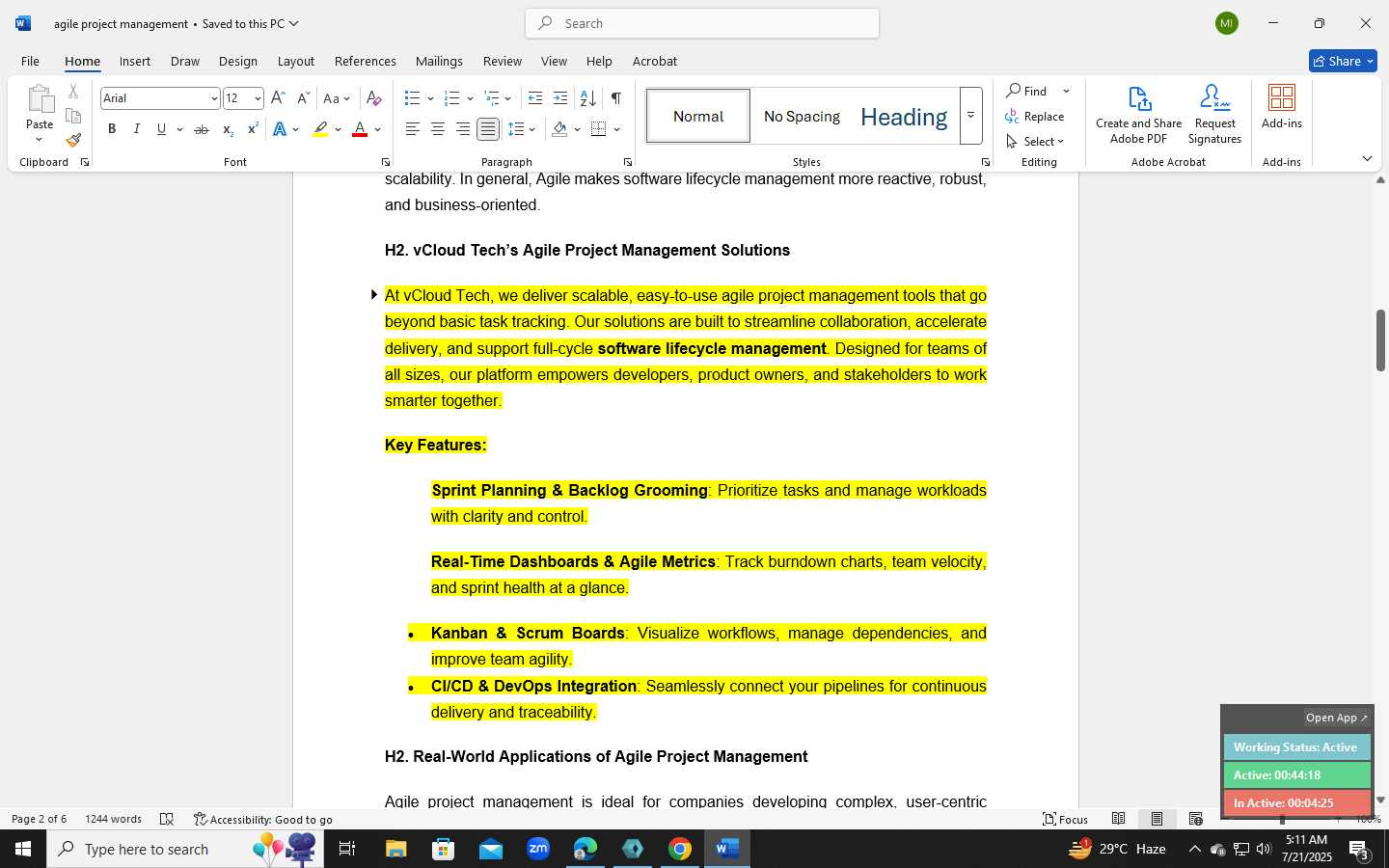The height and width of the screenshot is (868, 1389).
Task: Increase font size with grow icon
Action: pyautogui.click(x=278, y=98)
